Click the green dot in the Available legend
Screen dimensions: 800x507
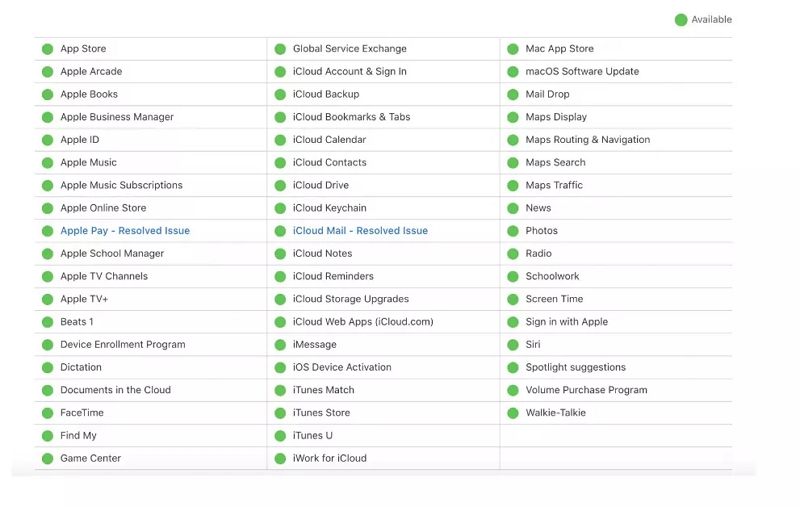coord(681,20)
